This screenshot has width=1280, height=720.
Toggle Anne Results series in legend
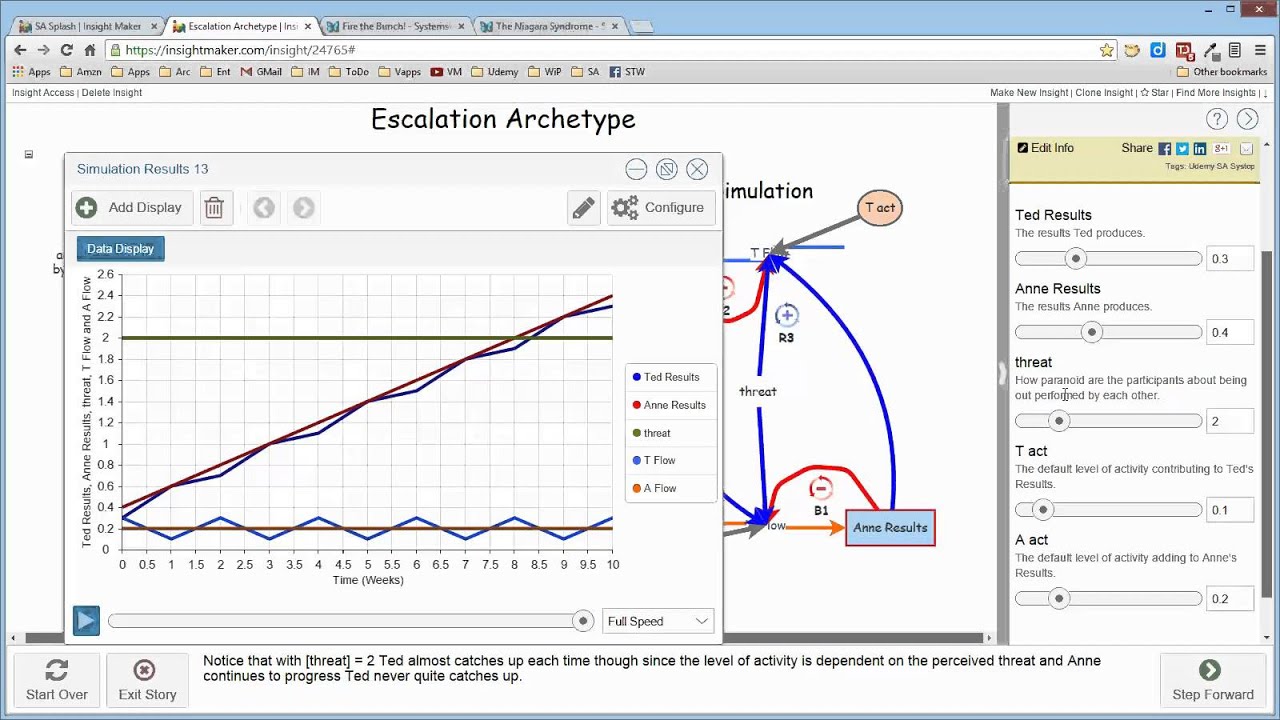(x=670, y=405)
